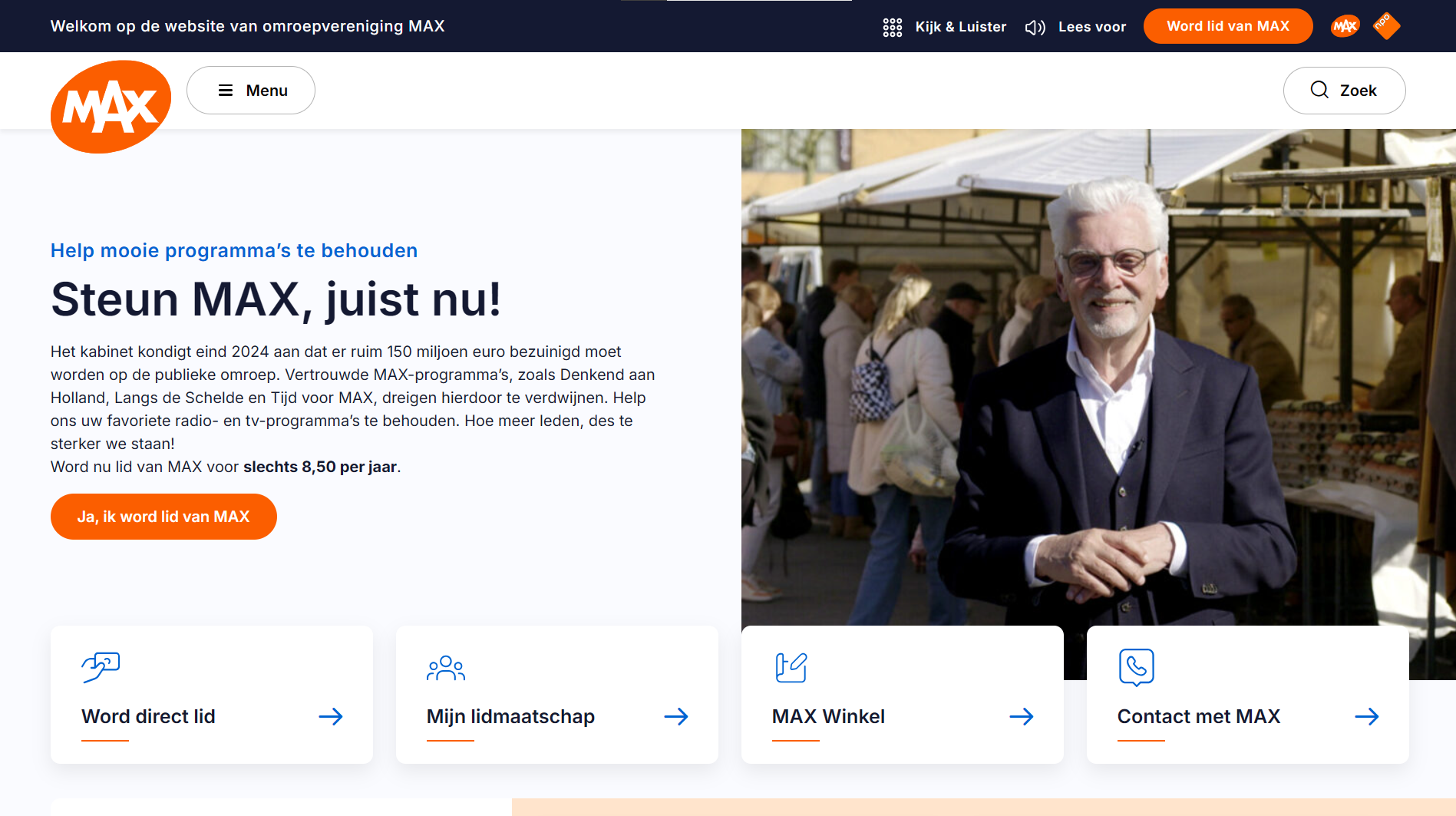Click Word lid van MAX button
The width and height of the screenshot is (1456, 816).
tap(1228, 26)
